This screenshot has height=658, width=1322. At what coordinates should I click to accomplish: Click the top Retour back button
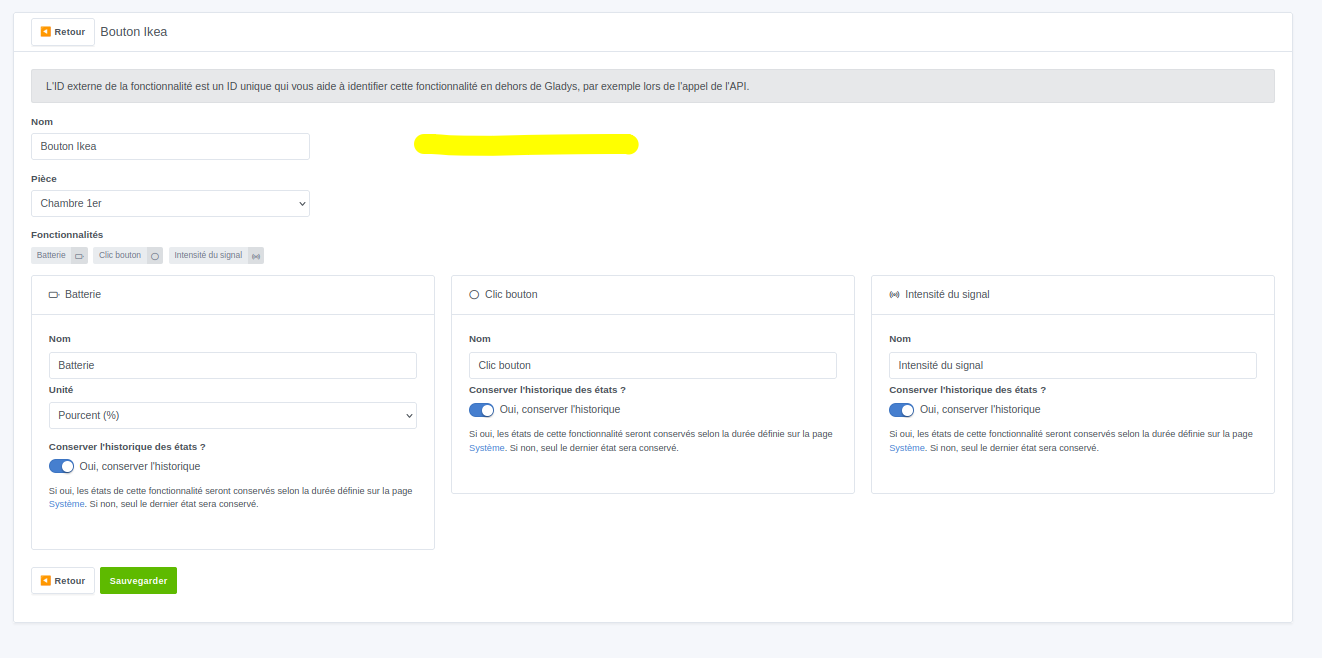point(63,32)
